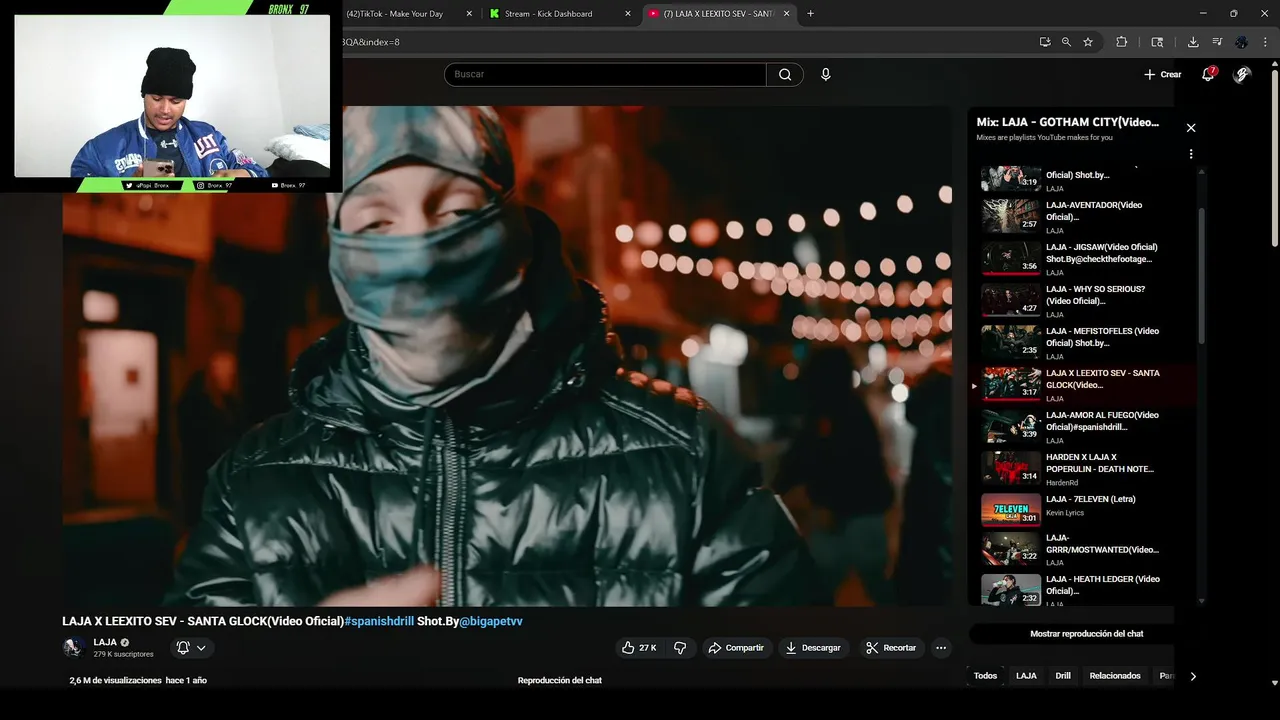
Task: Click the YouTube search magnifier button
Action: tap(785, 74)
